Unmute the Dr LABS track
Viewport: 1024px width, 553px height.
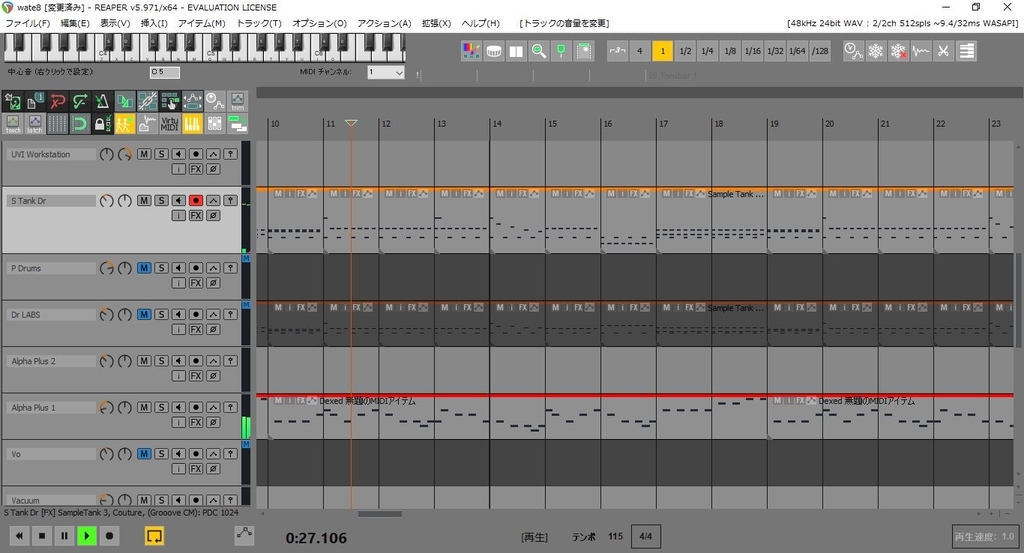click(x=144, y=314)
